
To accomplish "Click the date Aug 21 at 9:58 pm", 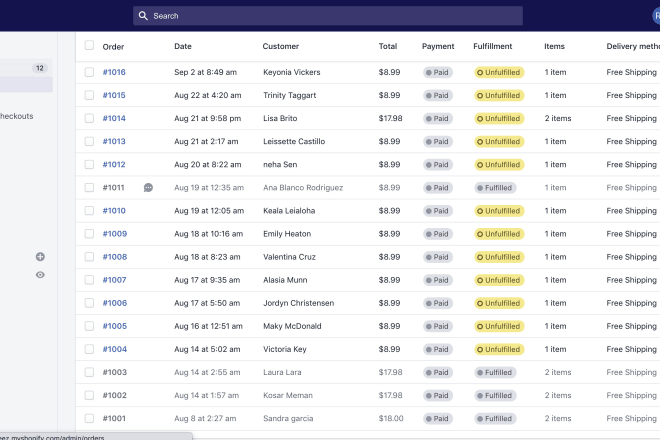I will 208,118.
